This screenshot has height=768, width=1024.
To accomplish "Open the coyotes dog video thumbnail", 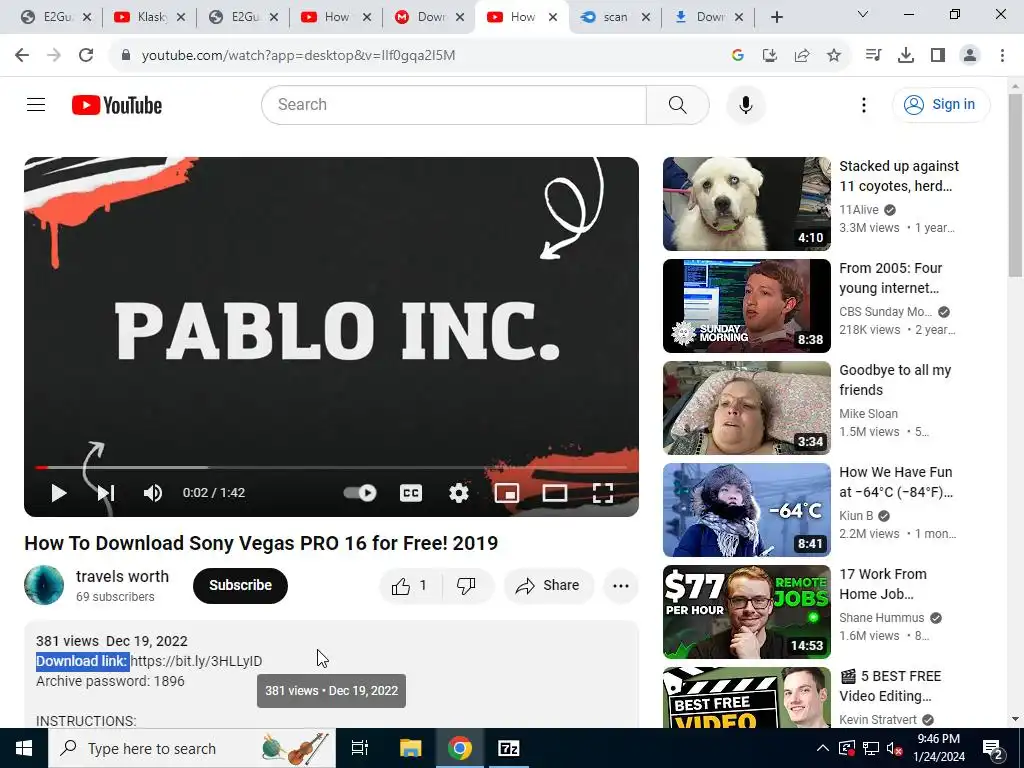I will point(746,204).
